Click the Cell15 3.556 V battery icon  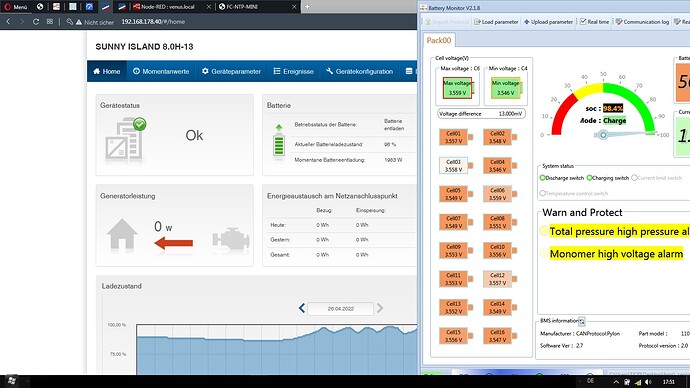456,336
